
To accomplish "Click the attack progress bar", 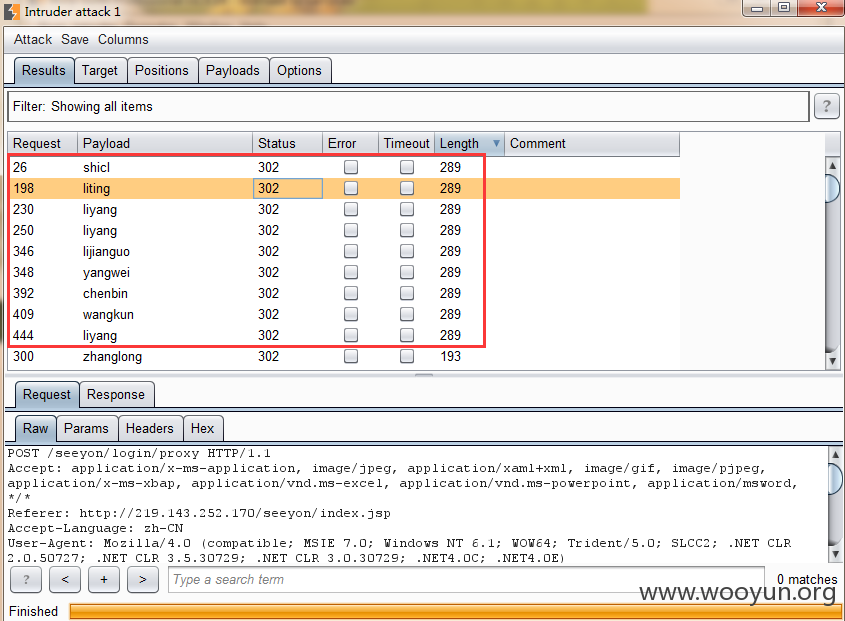I will tap(455, 611).
